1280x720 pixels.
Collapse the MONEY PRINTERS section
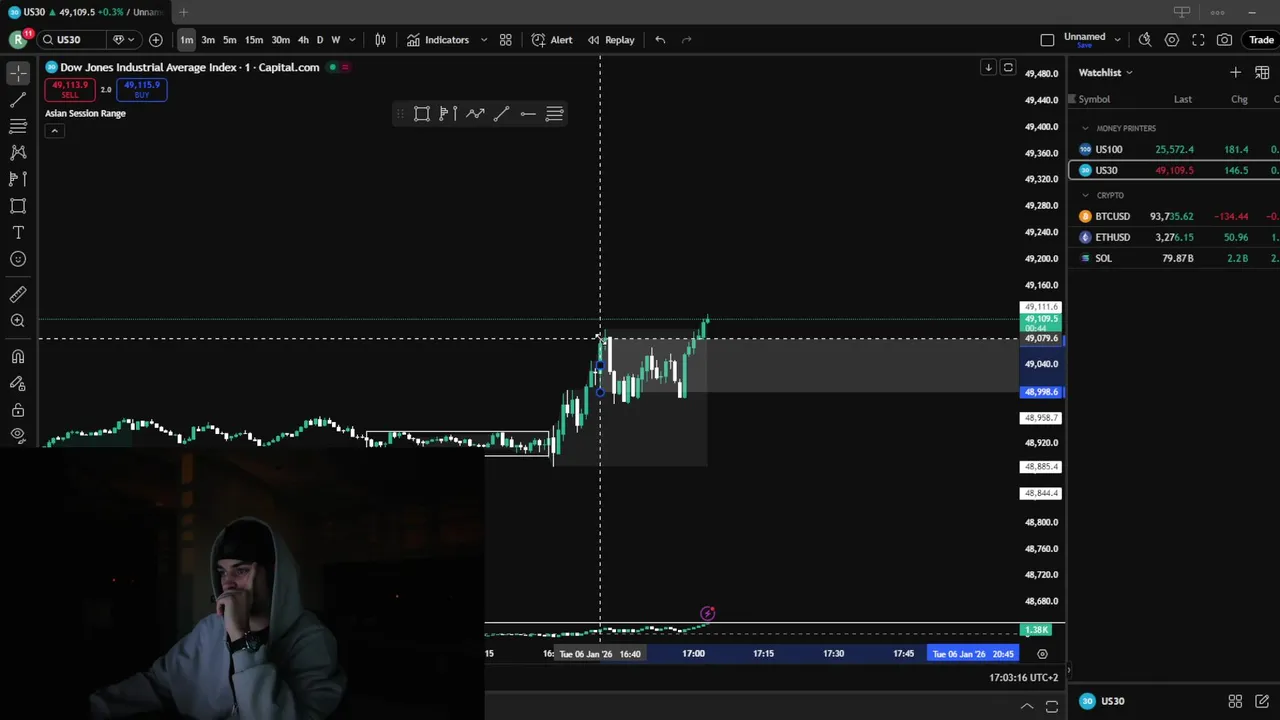(1085, 128)
